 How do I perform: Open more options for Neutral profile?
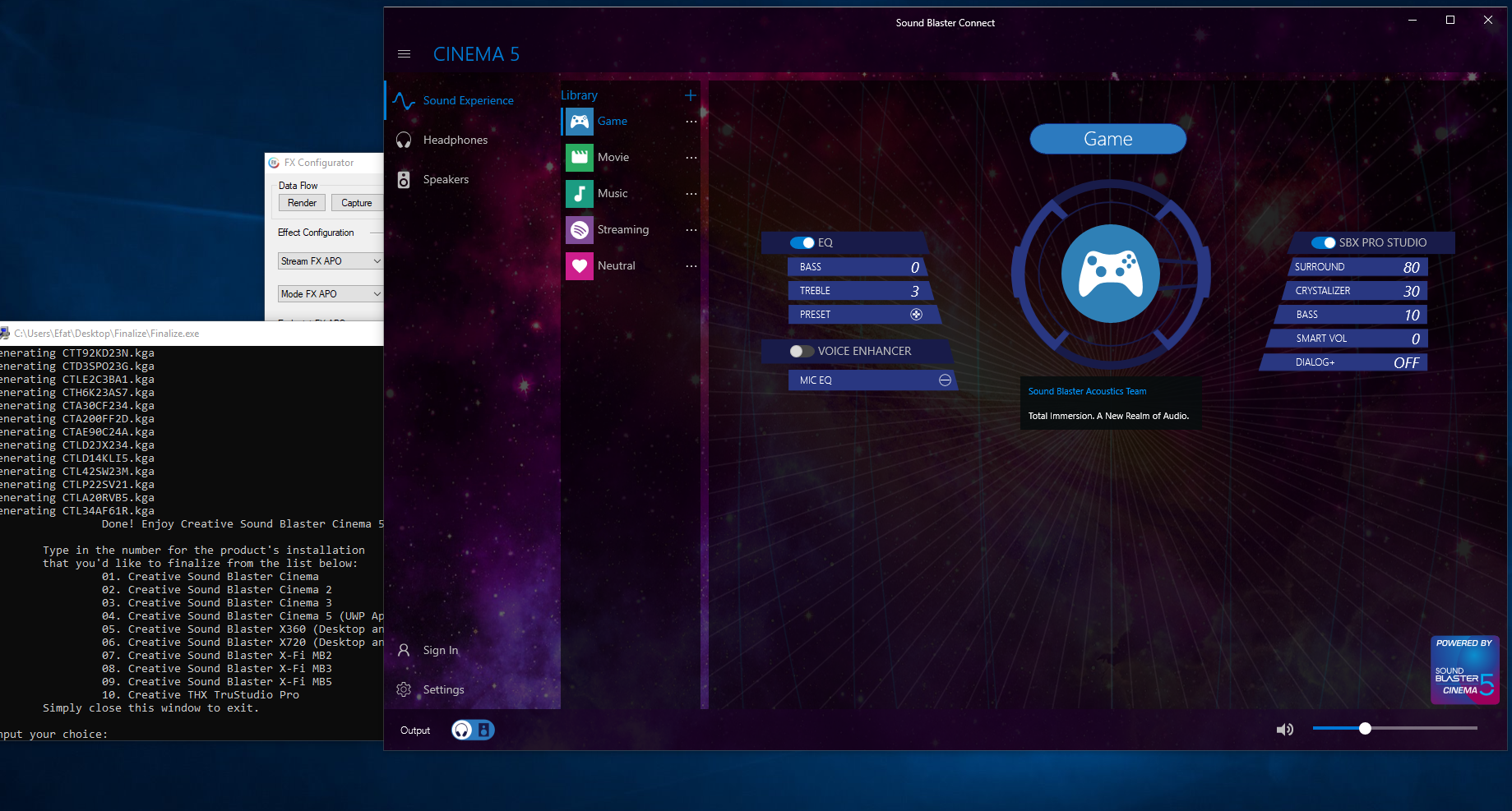691,266
